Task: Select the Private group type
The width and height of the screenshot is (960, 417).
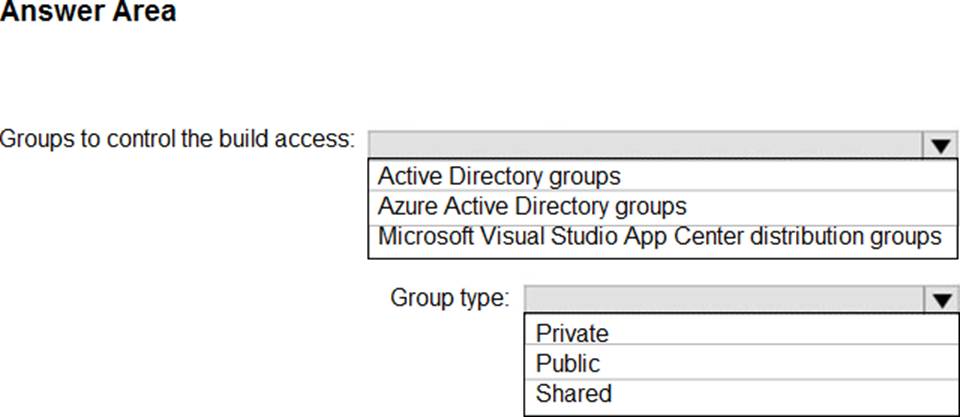Action: click(572, 333)
